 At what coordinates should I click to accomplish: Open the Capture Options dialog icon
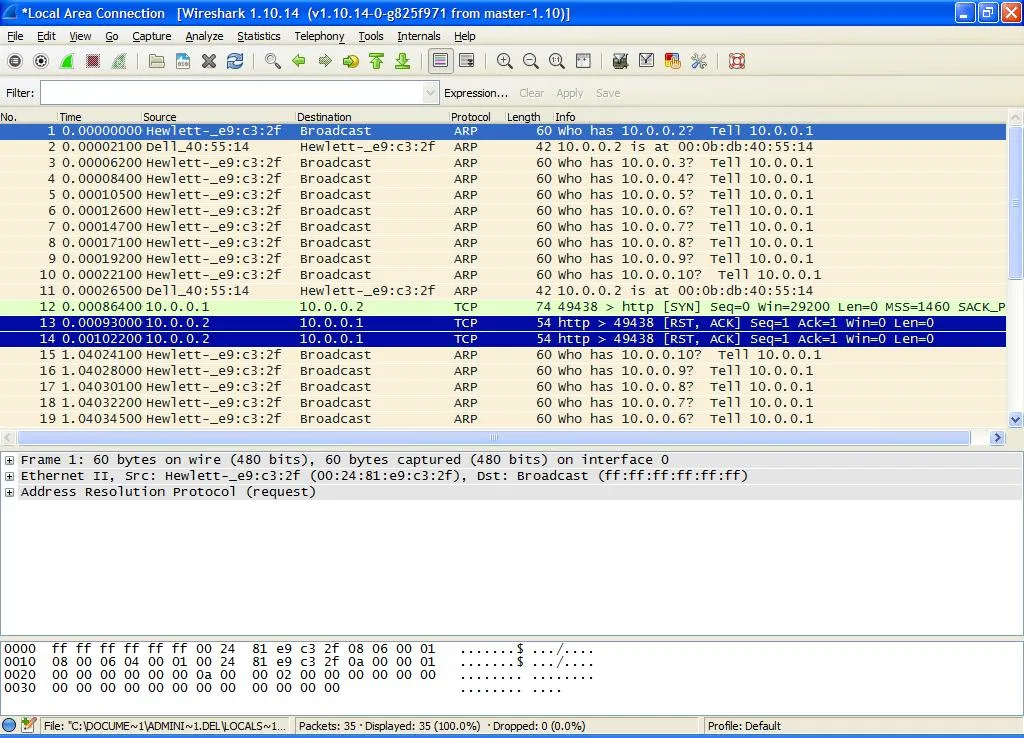click(x=41, y=61)
